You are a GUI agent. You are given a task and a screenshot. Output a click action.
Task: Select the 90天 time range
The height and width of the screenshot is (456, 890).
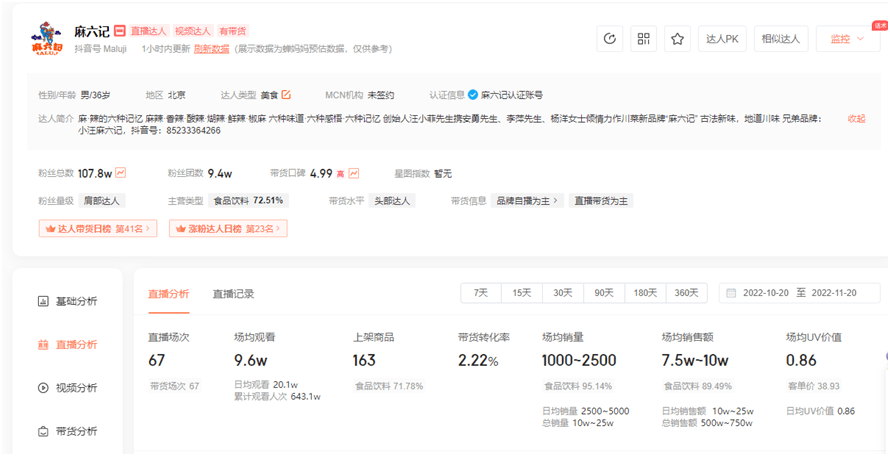point(604,293)
